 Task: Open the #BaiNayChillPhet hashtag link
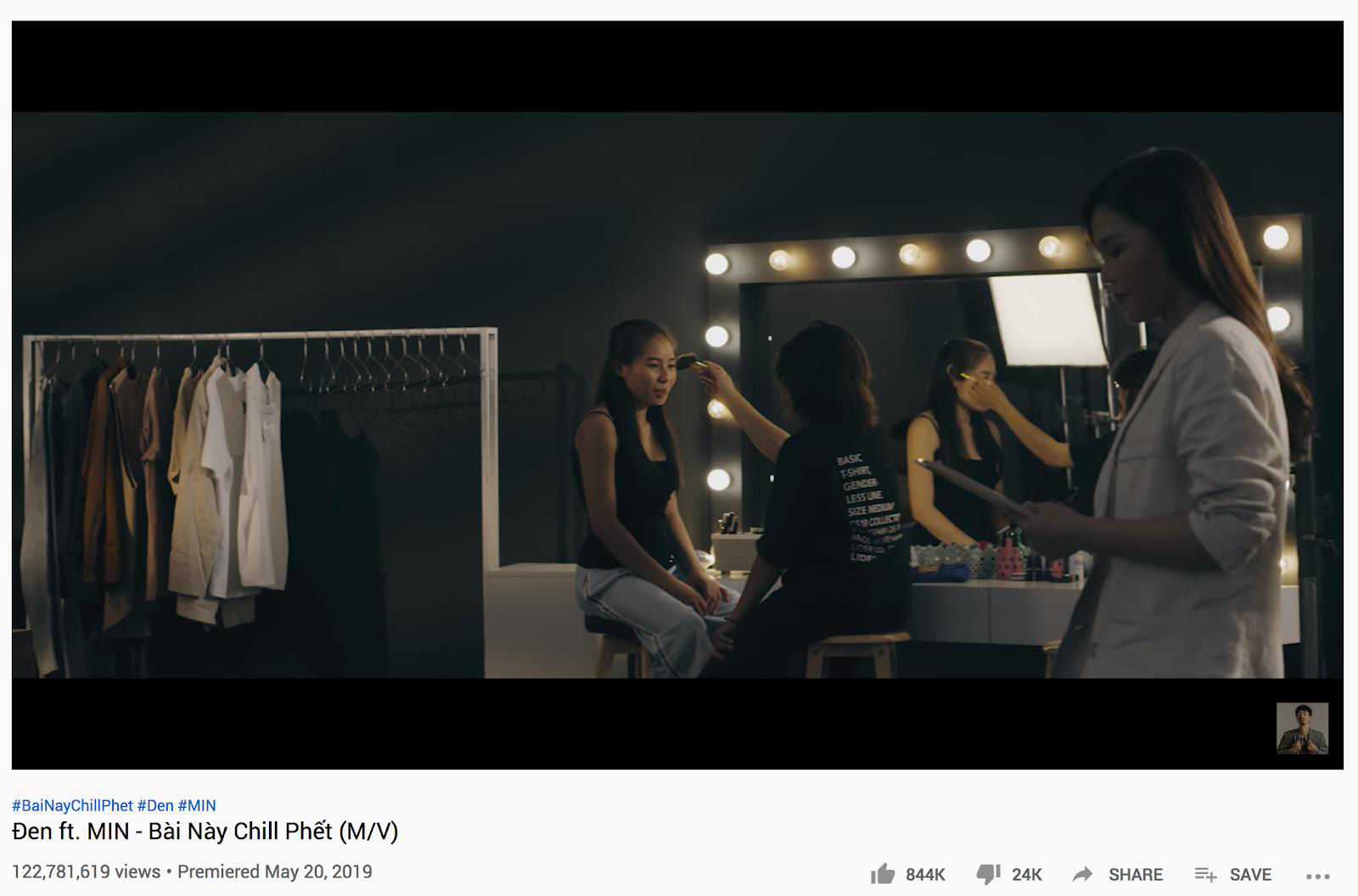[72, 805]
